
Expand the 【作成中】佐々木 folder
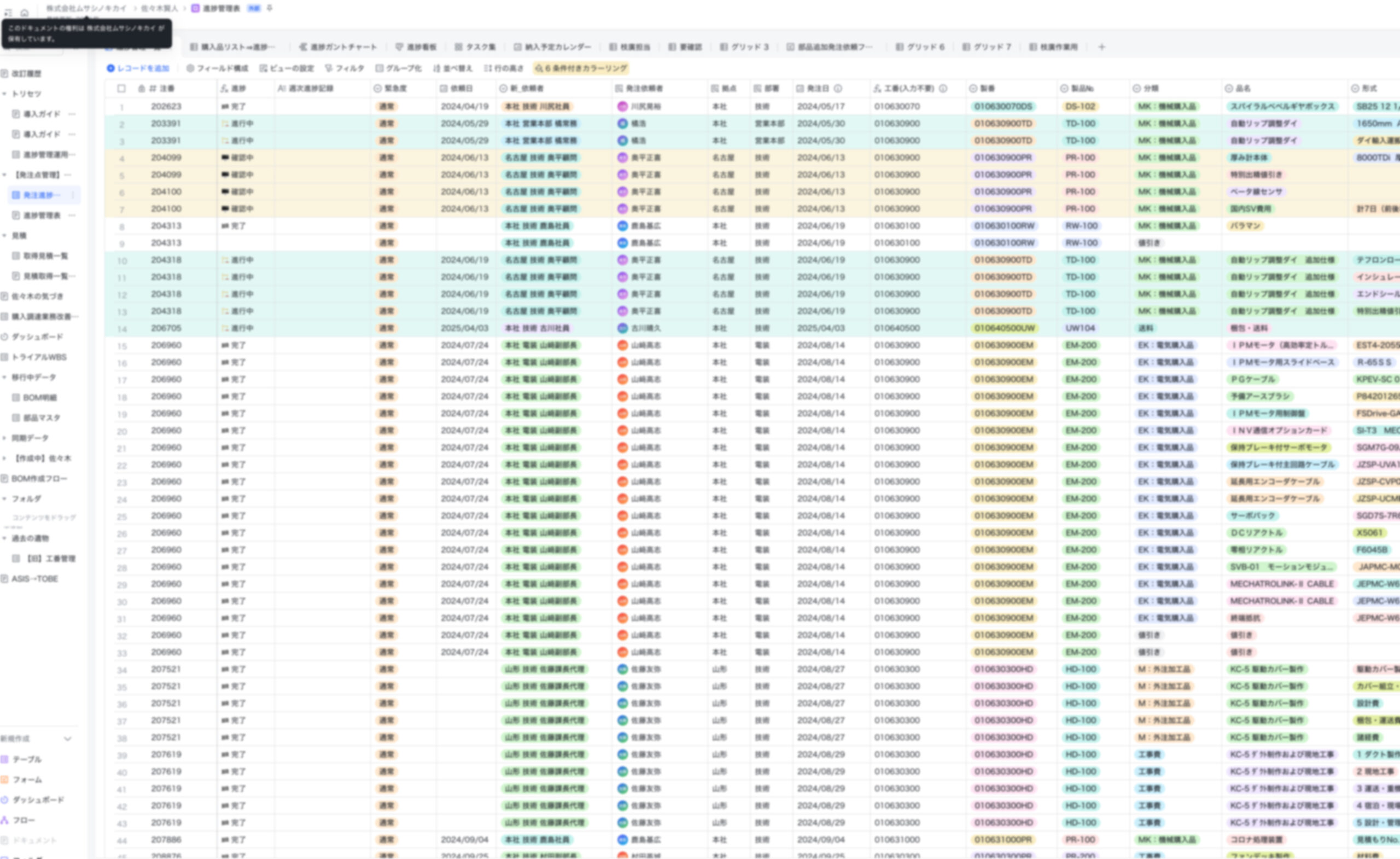tap(4, 458)
